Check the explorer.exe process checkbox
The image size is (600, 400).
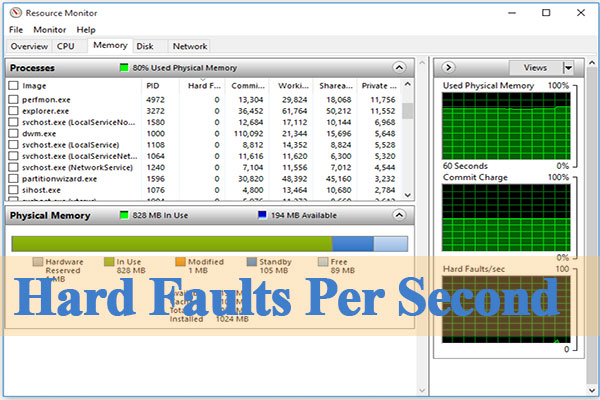13,111
